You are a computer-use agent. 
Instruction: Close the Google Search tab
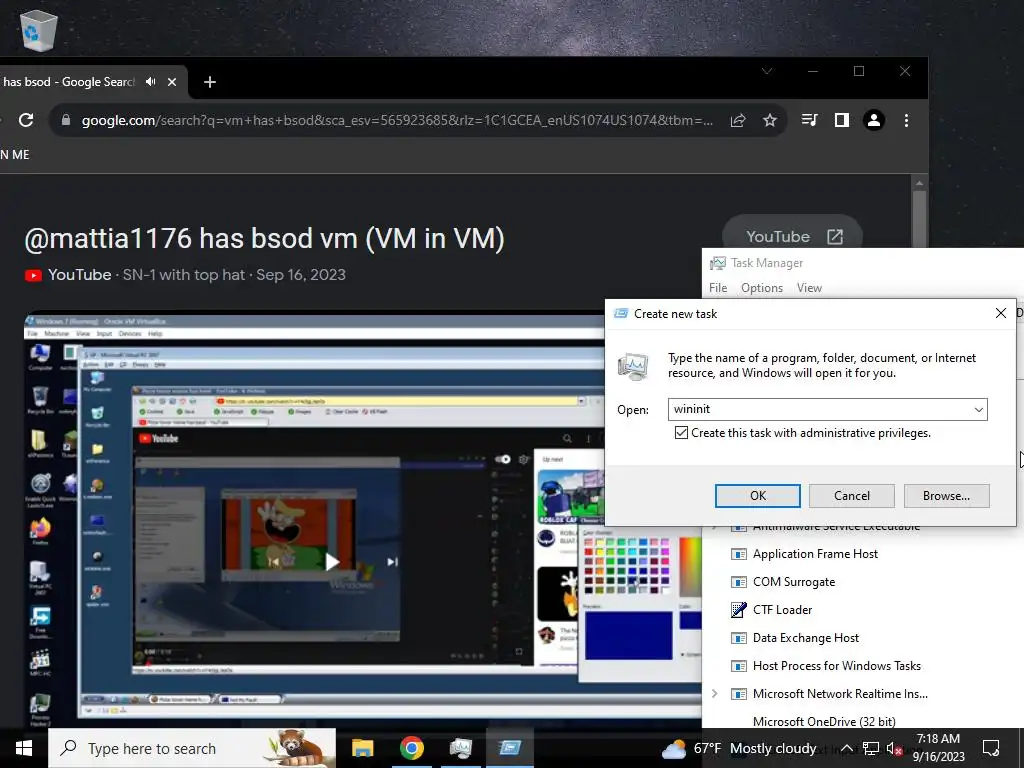172,82
